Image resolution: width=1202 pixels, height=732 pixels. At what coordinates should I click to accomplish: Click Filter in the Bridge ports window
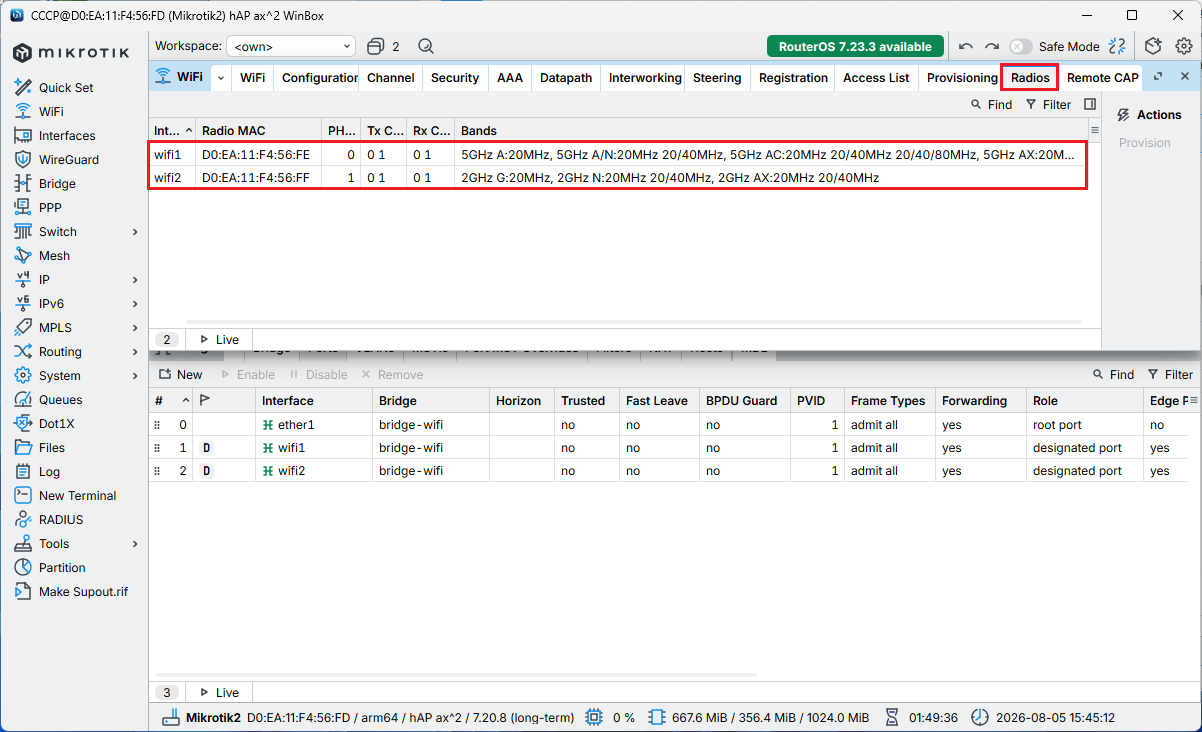(1170, 374)
